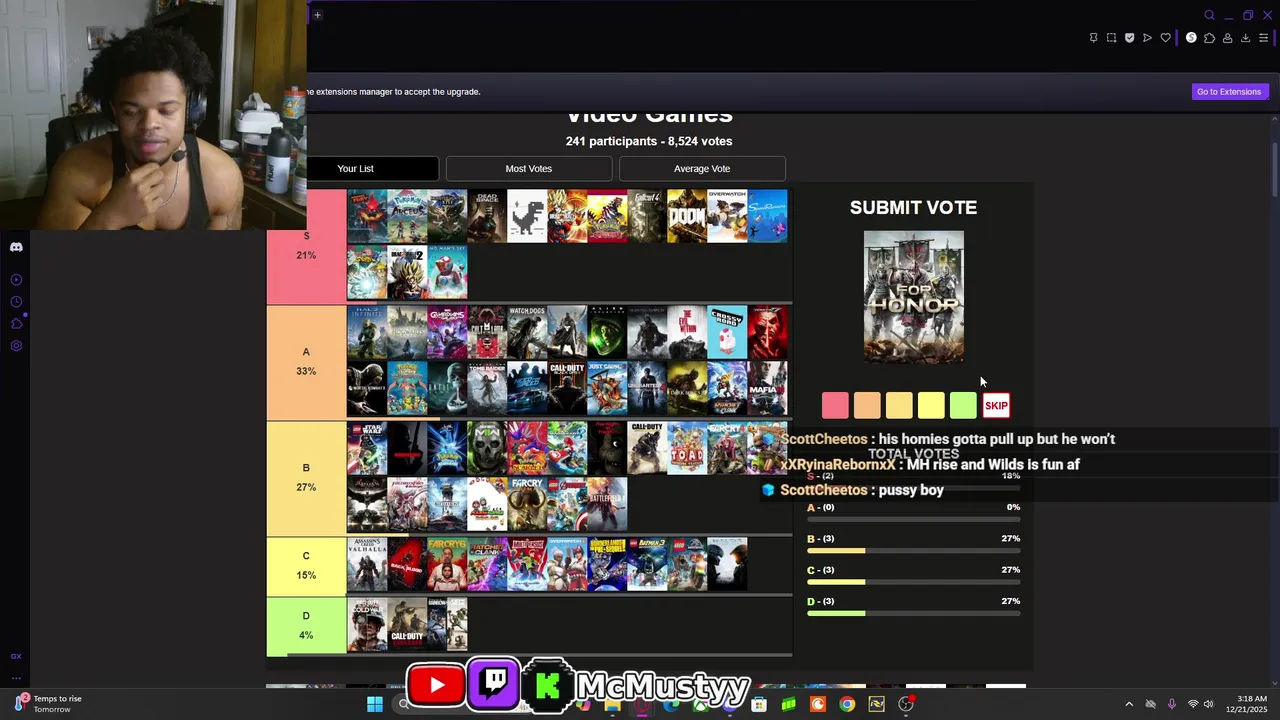Select the Assassin's Creed Valhalla cover
This screenshot has width=1280, height=720.
[x=367, y=564]
